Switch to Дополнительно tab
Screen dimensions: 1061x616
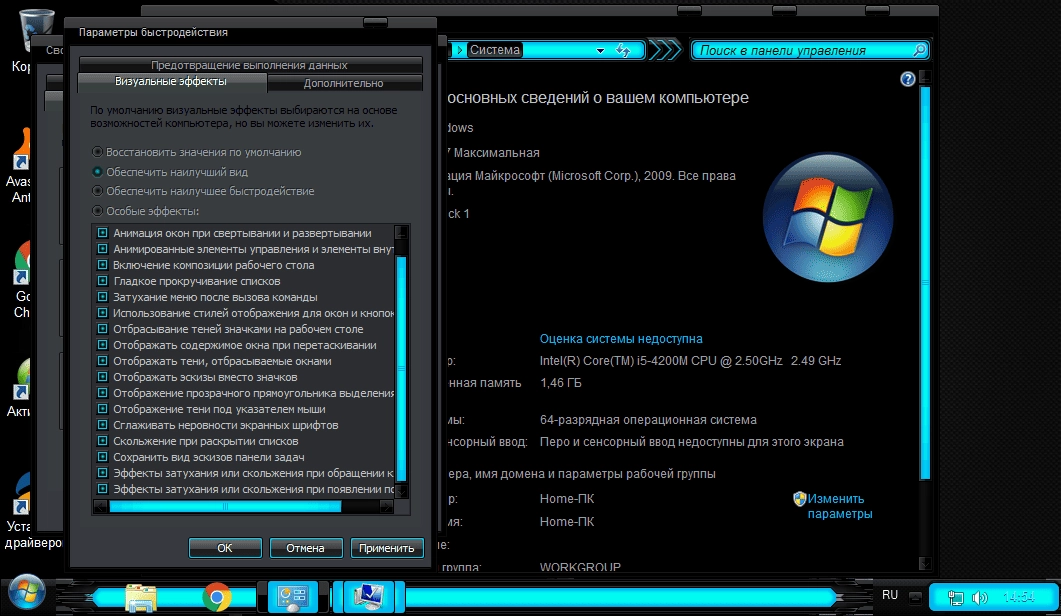tap(344, 83)
